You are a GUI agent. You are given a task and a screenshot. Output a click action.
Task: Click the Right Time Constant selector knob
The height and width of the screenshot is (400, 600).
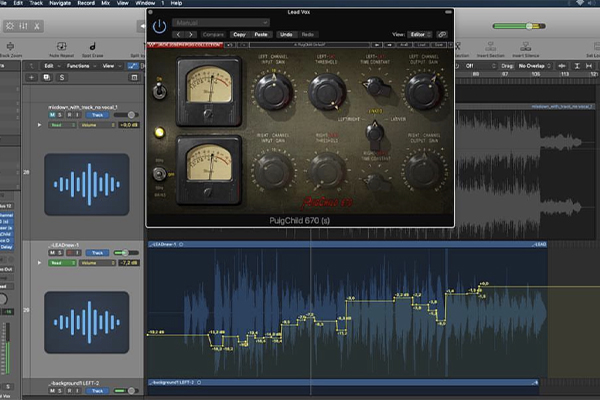point(376,181)
